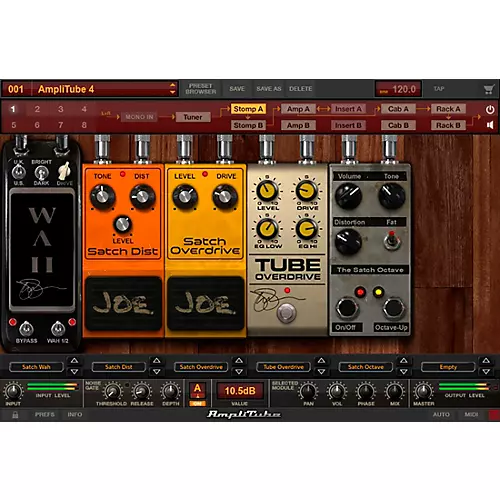Click the Satch Overdrive DRIVE knob
This screenshot has height=500, width=500.
225,196
